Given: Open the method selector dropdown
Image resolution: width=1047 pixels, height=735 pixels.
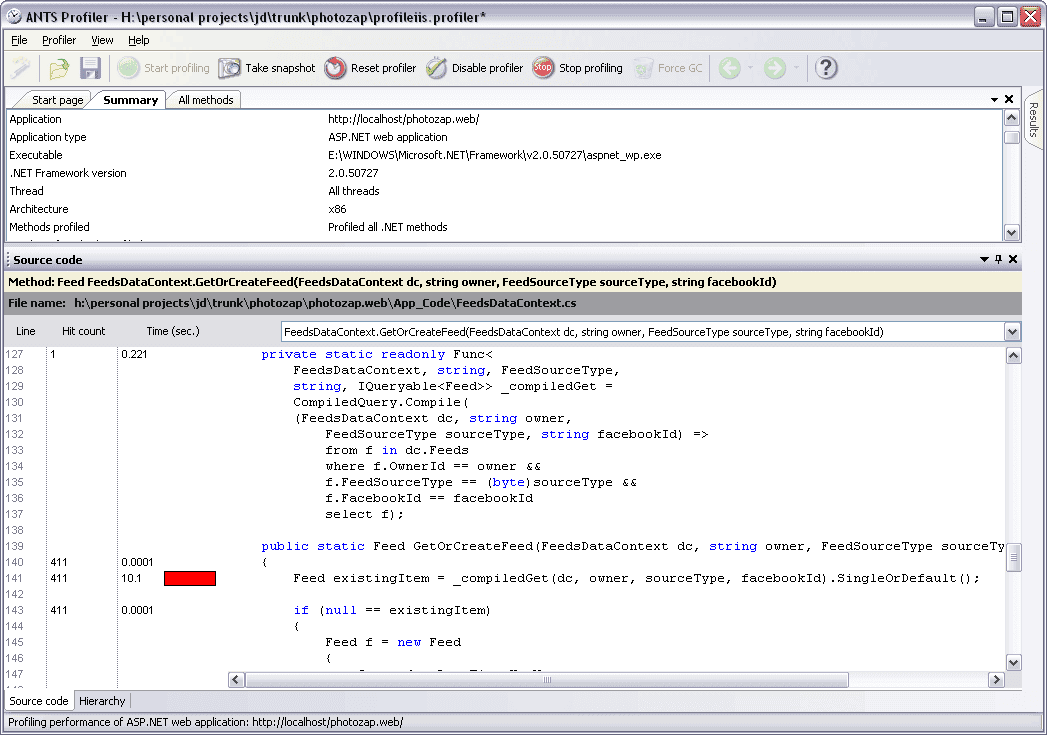Looking at the screenshot, I should point(1012,332).
